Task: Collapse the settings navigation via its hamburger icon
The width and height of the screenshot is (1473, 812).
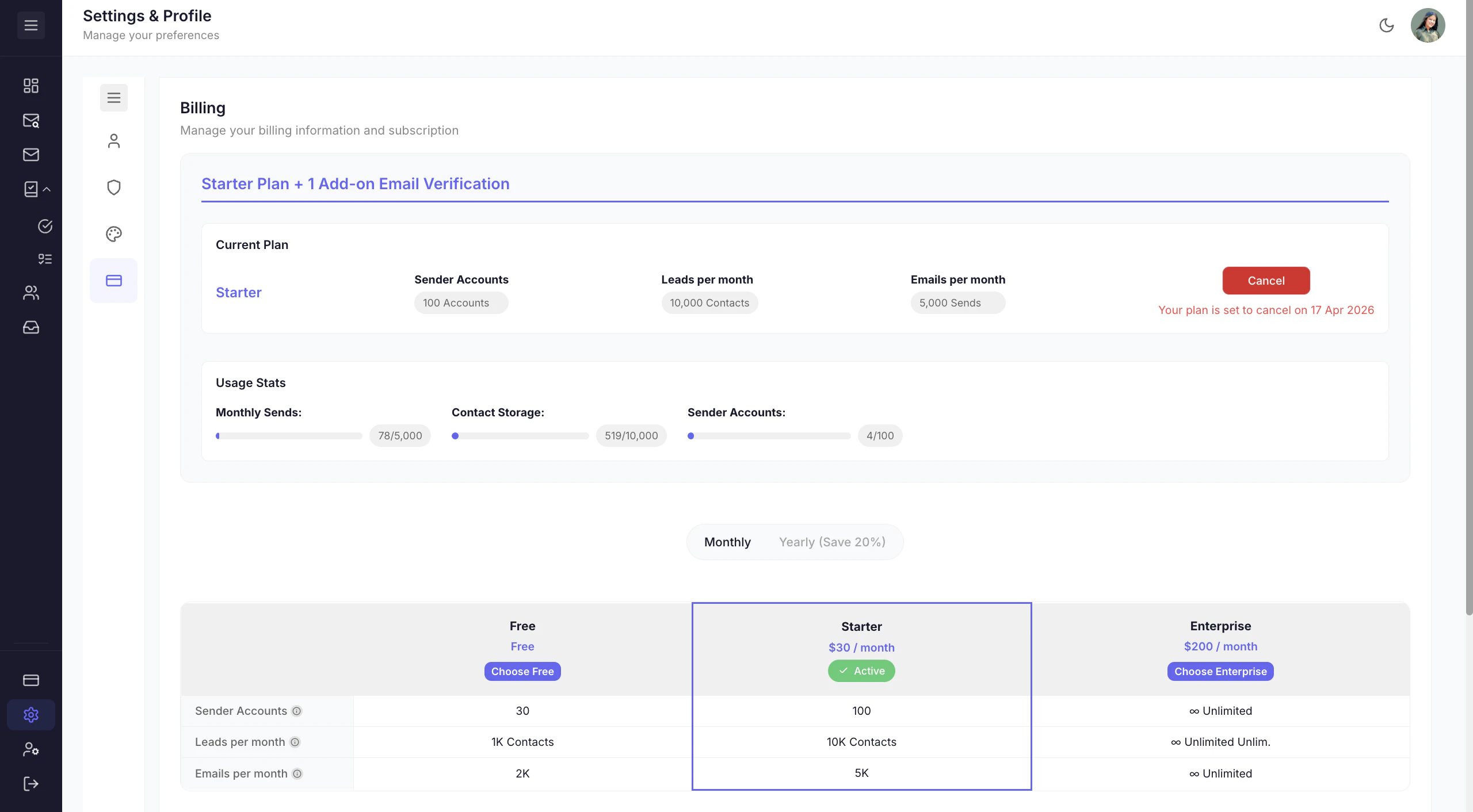Action: click(x=113, y=98)
